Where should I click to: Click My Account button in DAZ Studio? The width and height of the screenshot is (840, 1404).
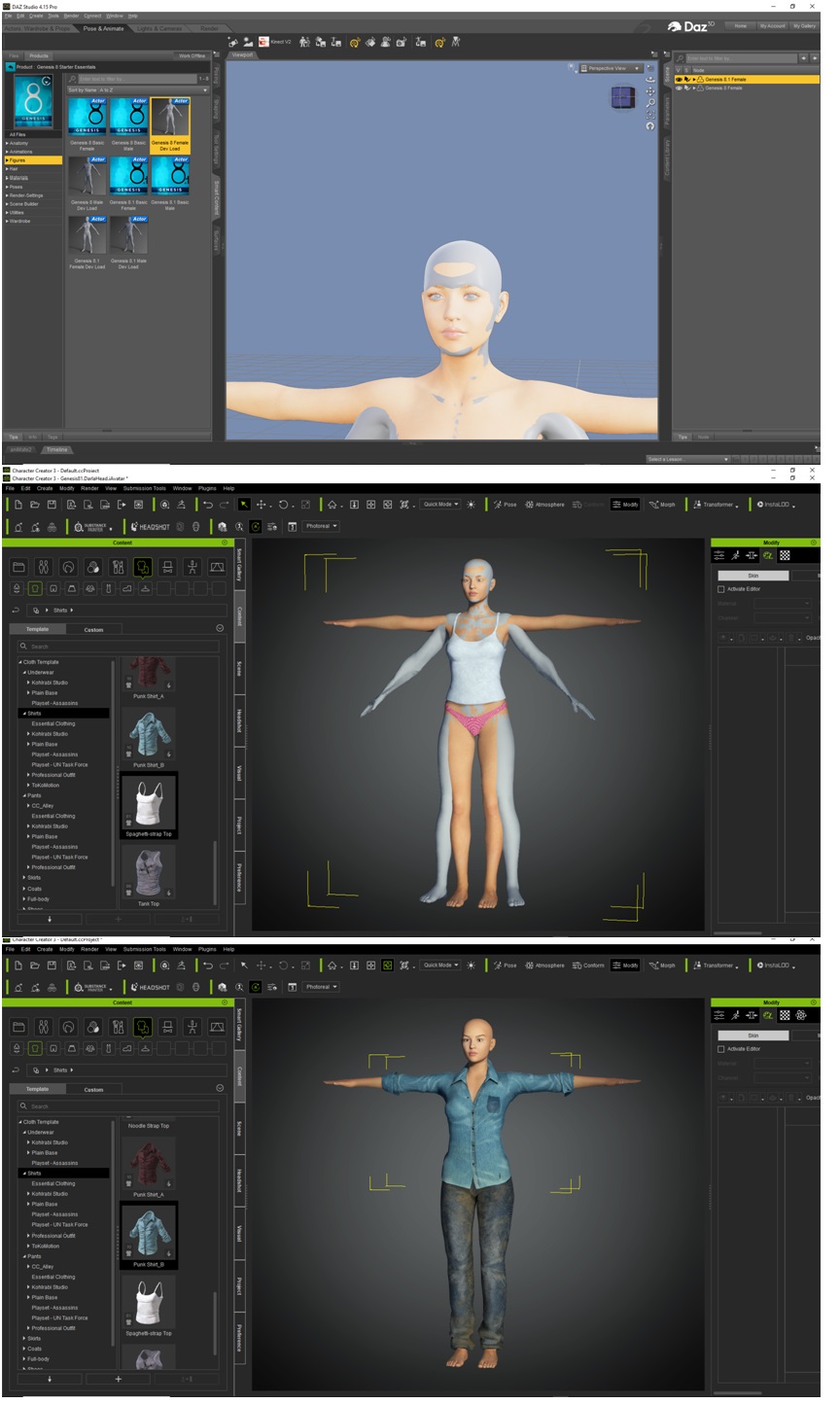point(773,26)
